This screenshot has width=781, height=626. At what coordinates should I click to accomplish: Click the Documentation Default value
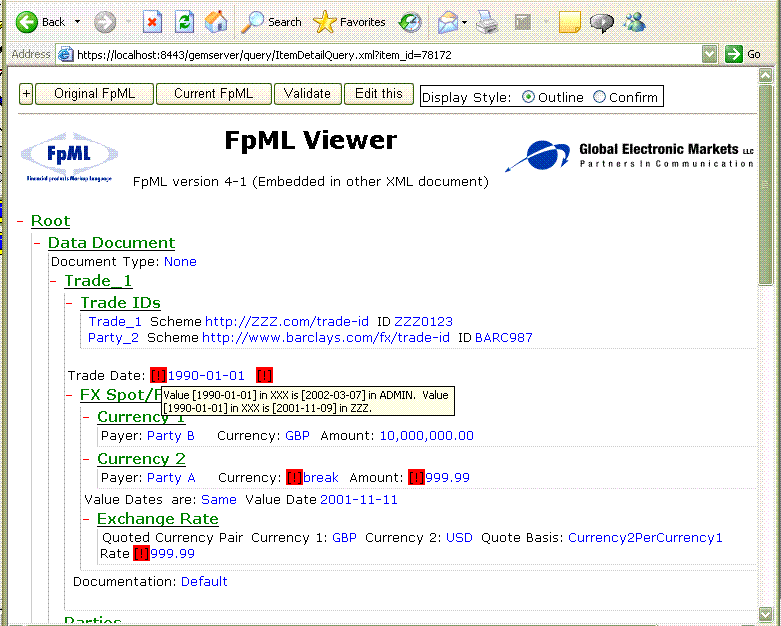pos(204,582)
